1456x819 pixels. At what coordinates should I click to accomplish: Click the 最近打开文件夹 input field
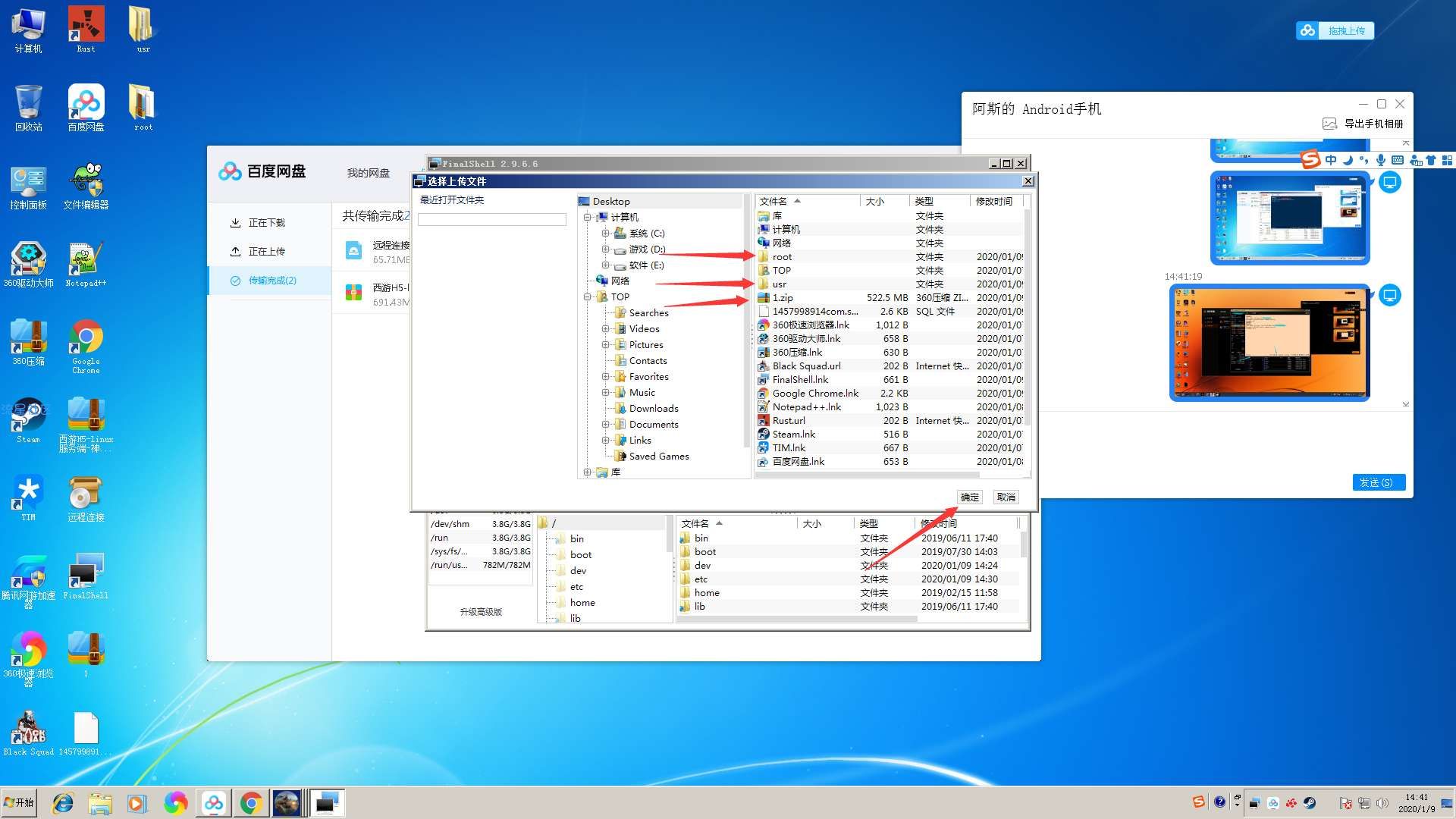492,219
